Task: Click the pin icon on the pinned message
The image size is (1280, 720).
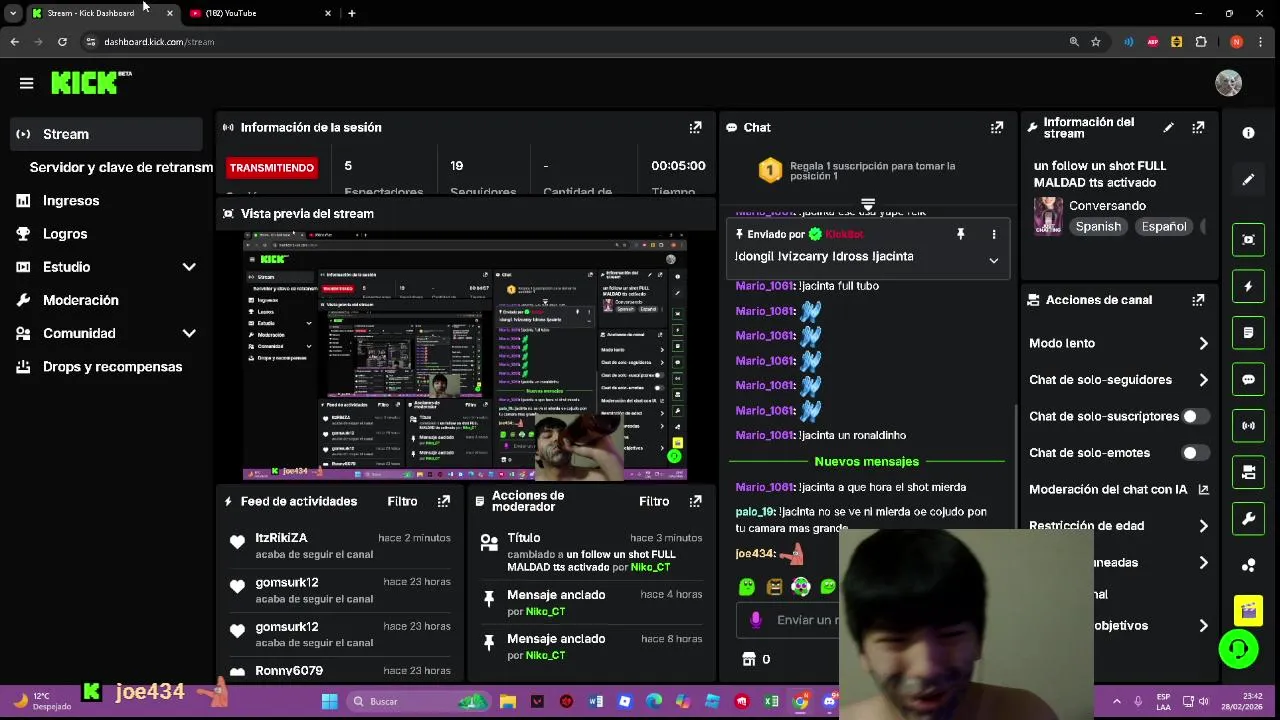Action: 960,234
